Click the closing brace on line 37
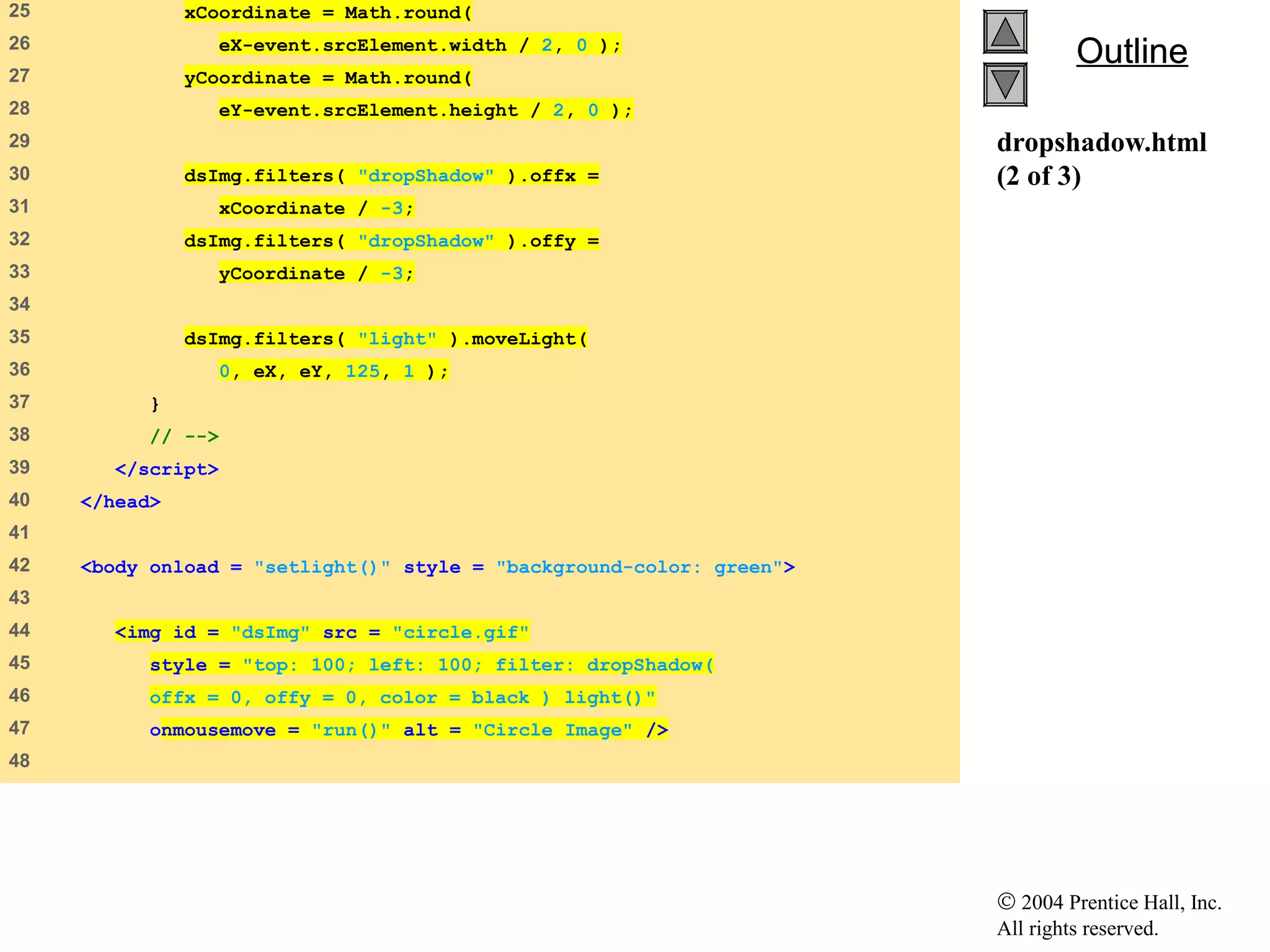 click(x=155, y=404)
